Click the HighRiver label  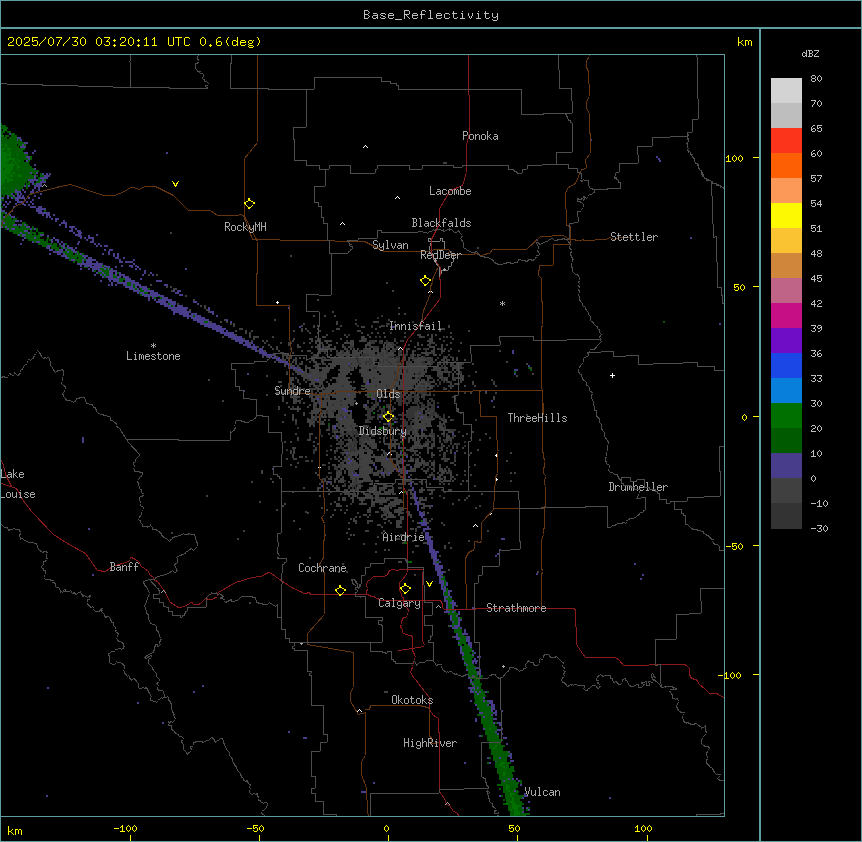point(430,743)
